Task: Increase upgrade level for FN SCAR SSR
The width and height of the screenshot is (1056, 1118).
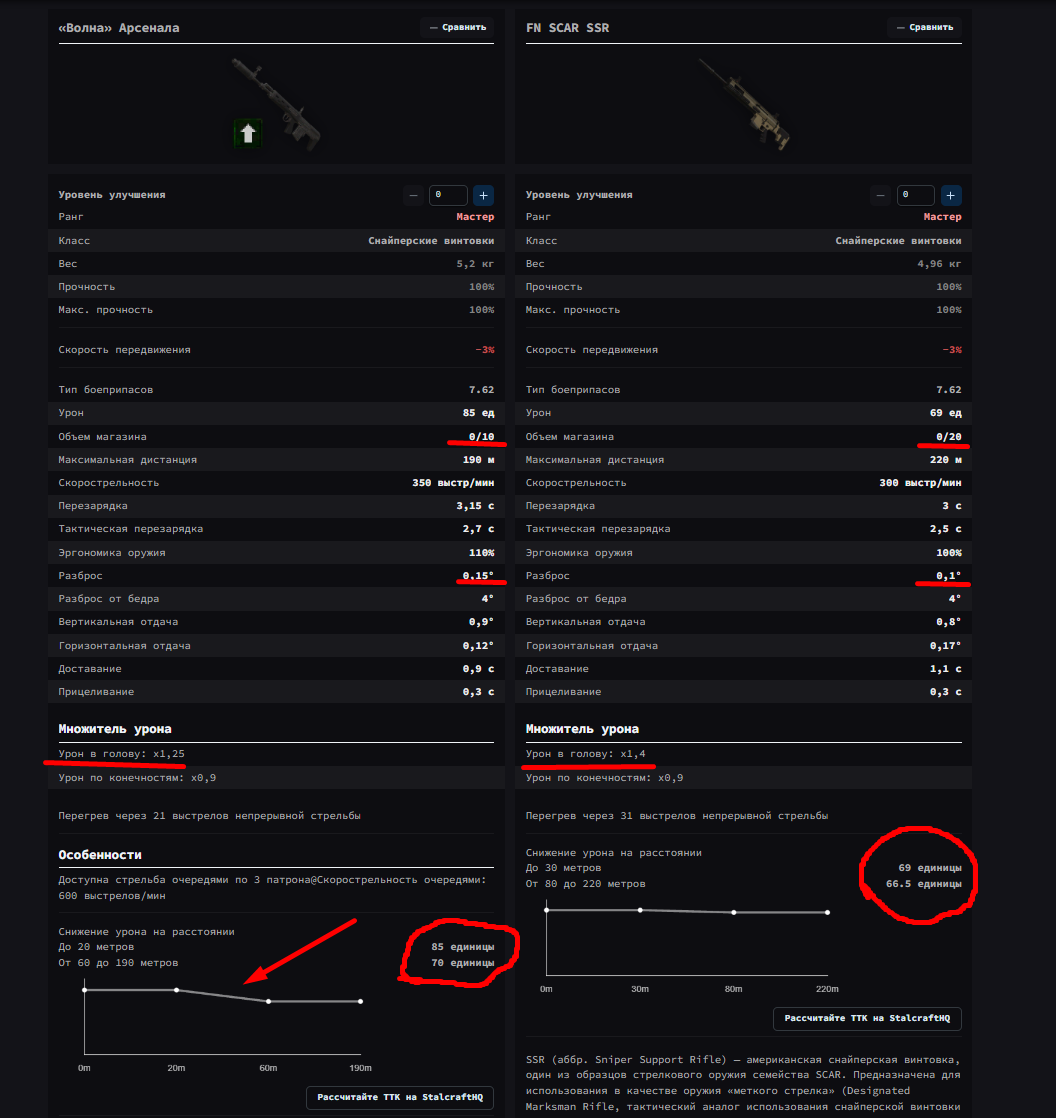Action: coord(951,195)
